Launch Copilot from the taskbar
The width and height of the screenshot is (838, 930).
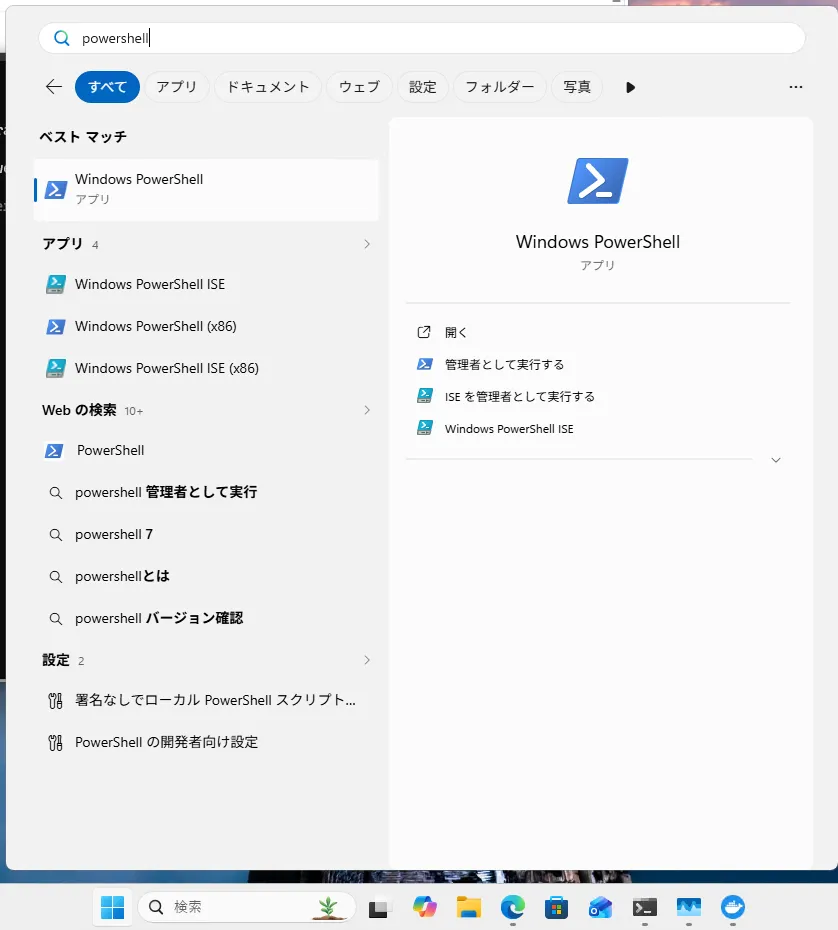[425, 907]
